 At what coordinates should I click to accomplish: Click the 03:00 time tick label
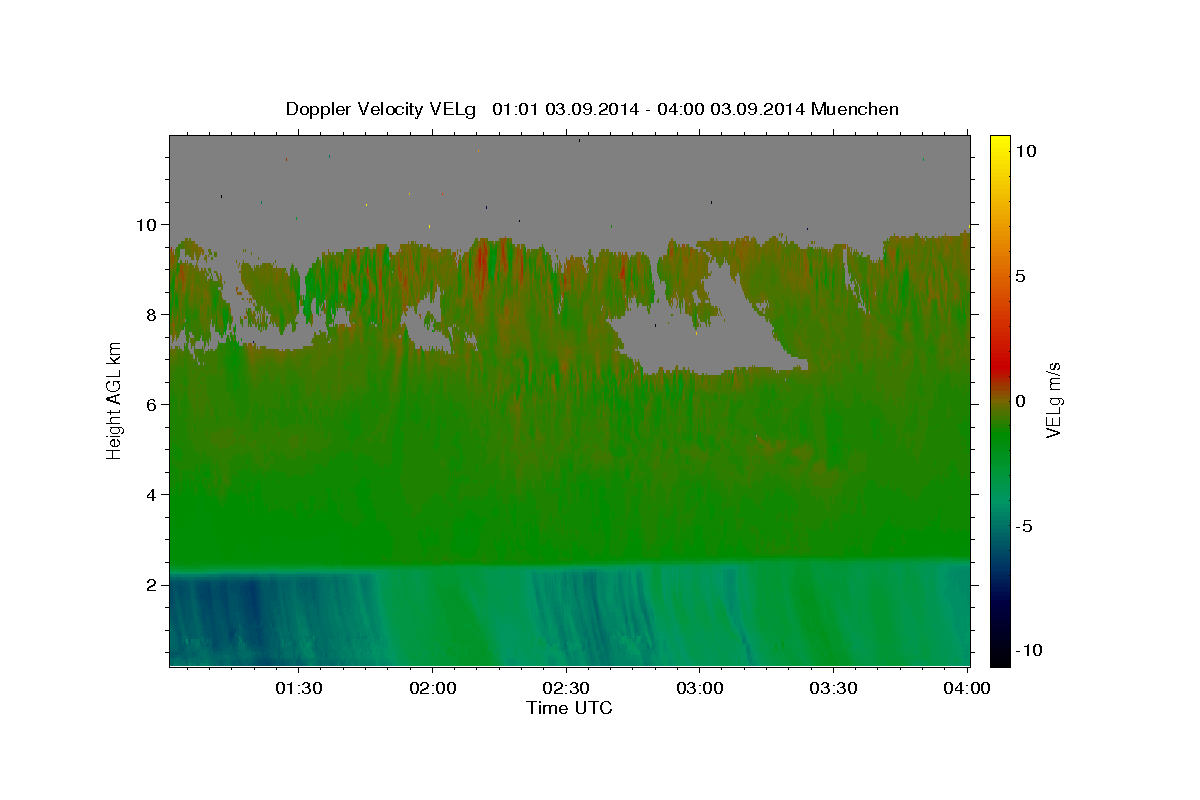(x=699, y=689)
